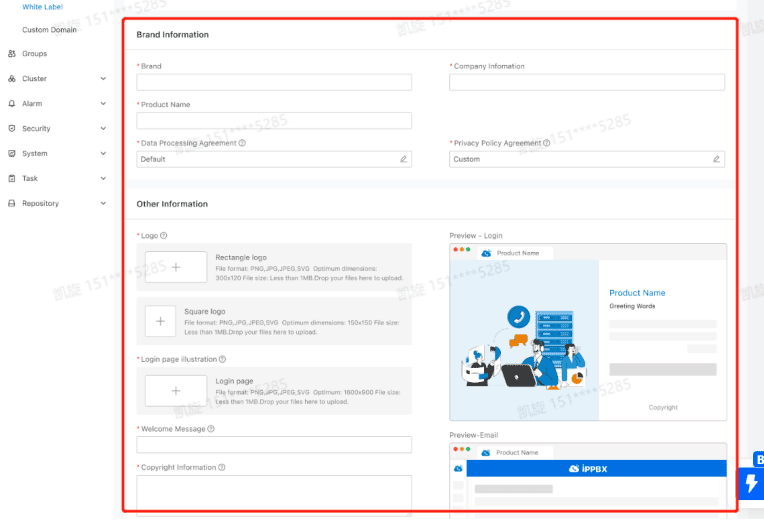Click the blue lightning bolt floating button
This screenshot has width=764, height=520.
752,483
